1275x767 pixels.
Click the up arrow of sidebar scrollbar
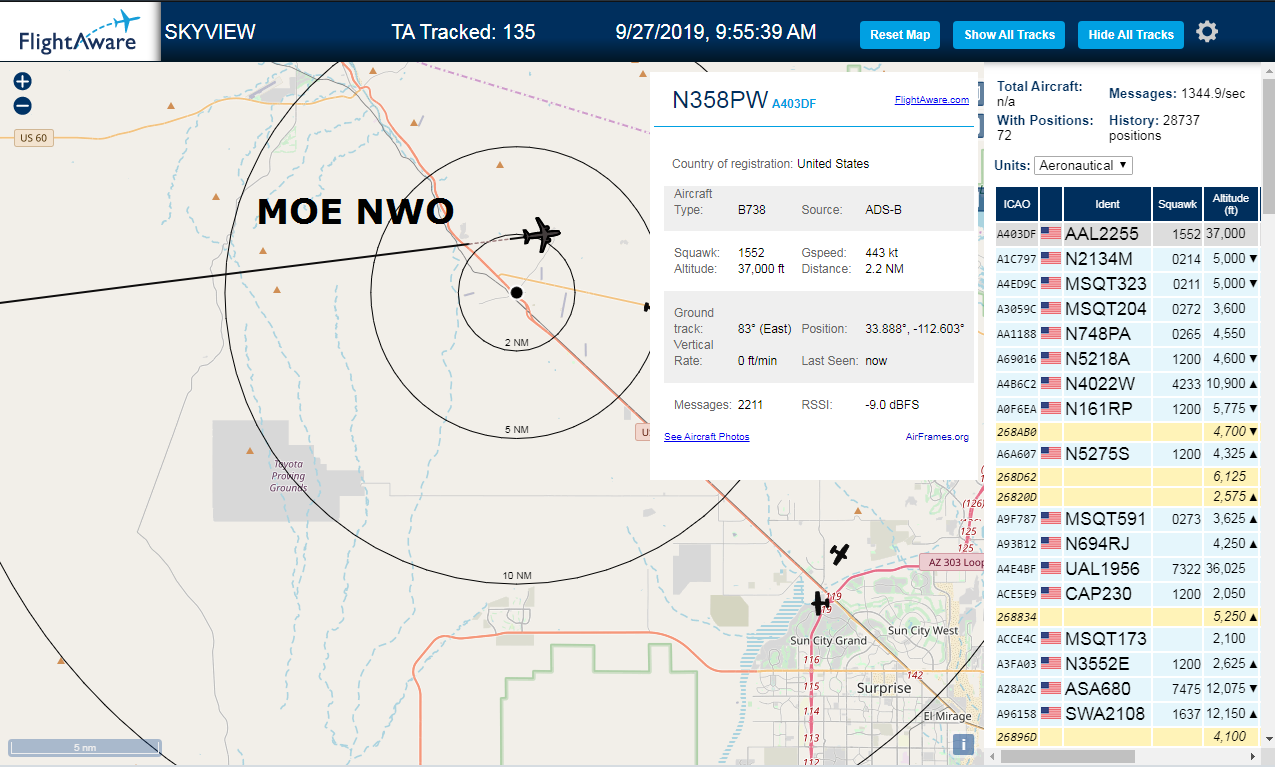1268,70
